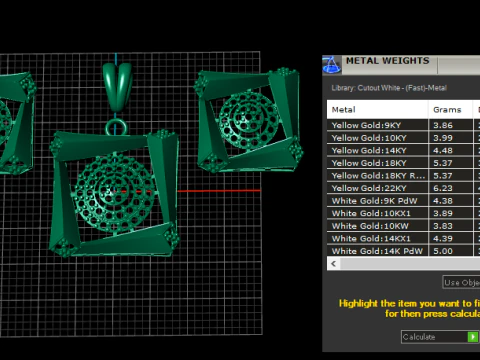Select the White Gold:14KX1 row
The height and width of the screenshot is (360, 480).
pyautogui.click(x=403, y=239)
